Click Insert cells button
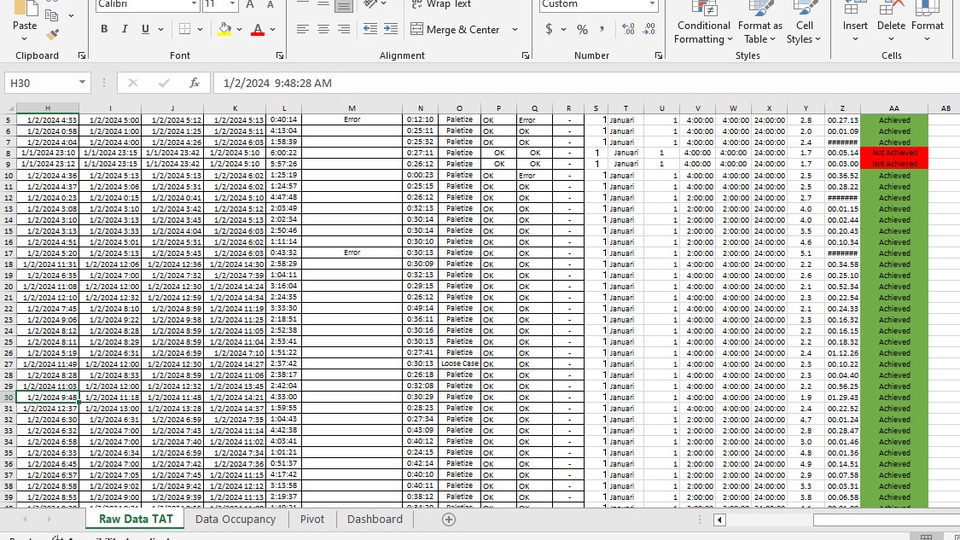Image resolution: width=960 pixels, height=540 pixels. coord(855,23)
